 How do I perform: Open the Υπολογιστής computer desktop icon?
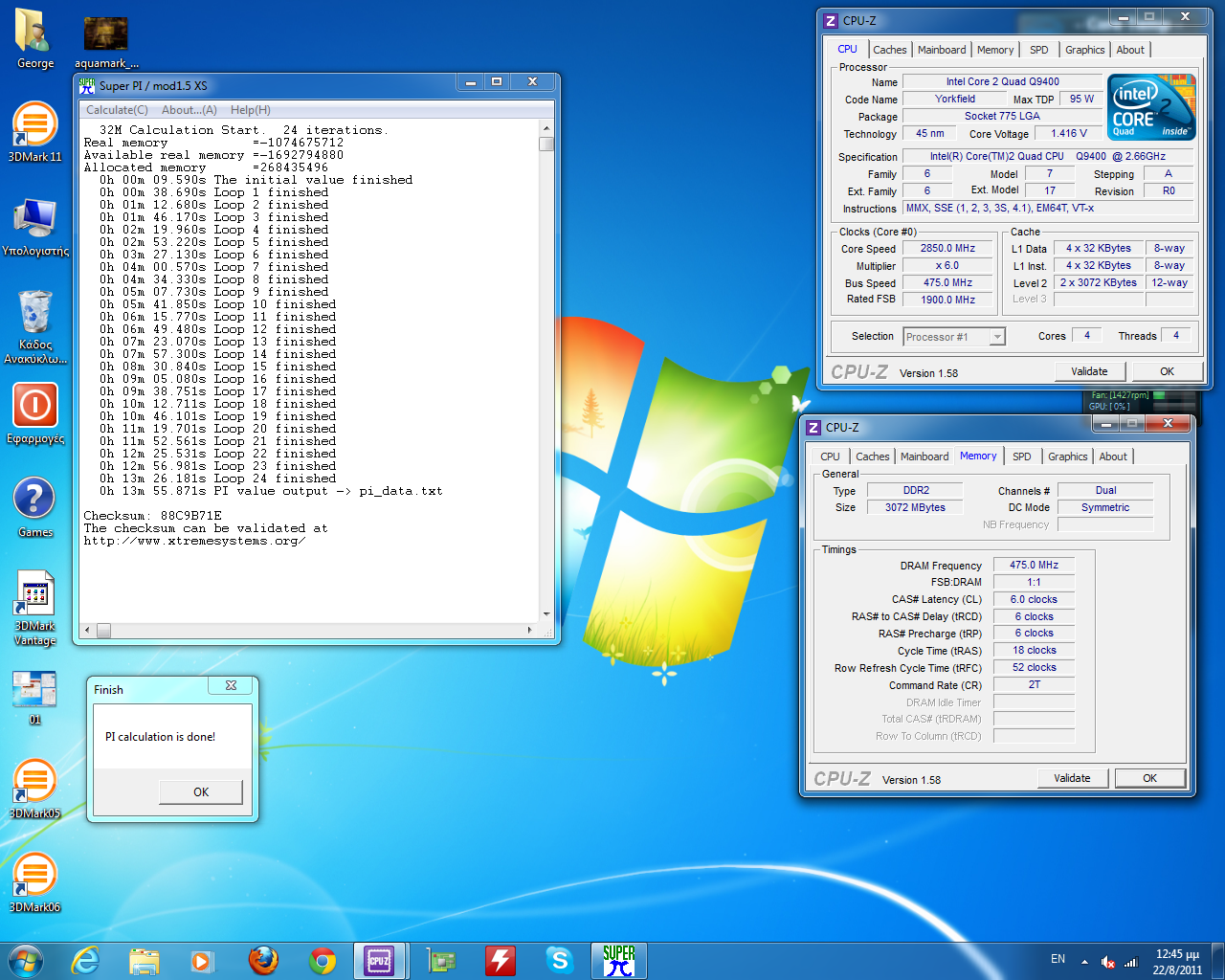(x=35, y=227)
